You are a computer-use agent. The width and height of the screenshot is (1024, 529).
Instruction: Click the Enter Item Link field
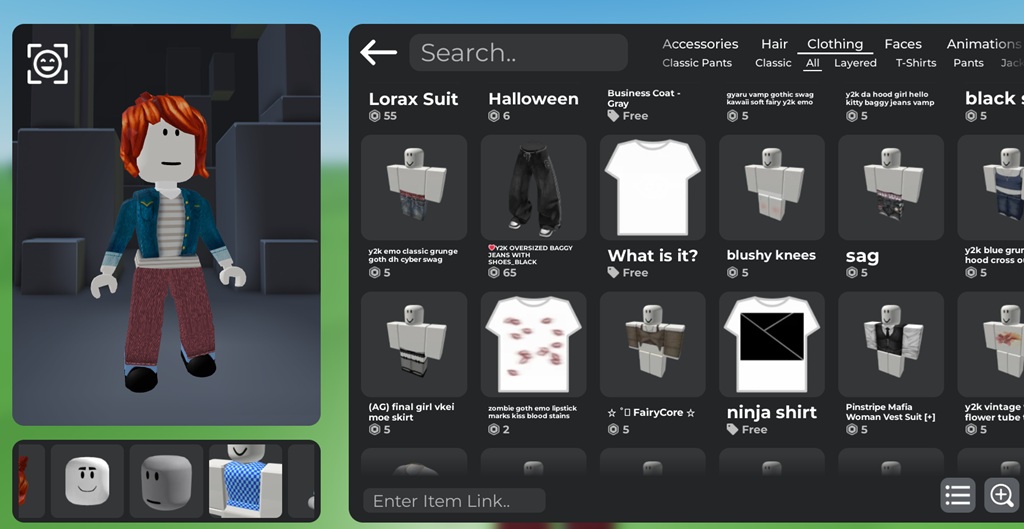point(454,501)
